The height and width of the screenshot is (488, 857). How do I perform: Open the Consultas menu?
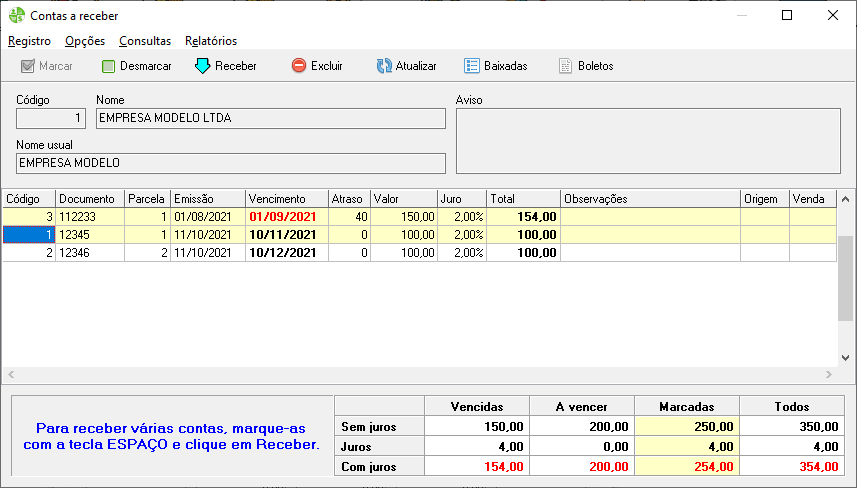(145, 41)
